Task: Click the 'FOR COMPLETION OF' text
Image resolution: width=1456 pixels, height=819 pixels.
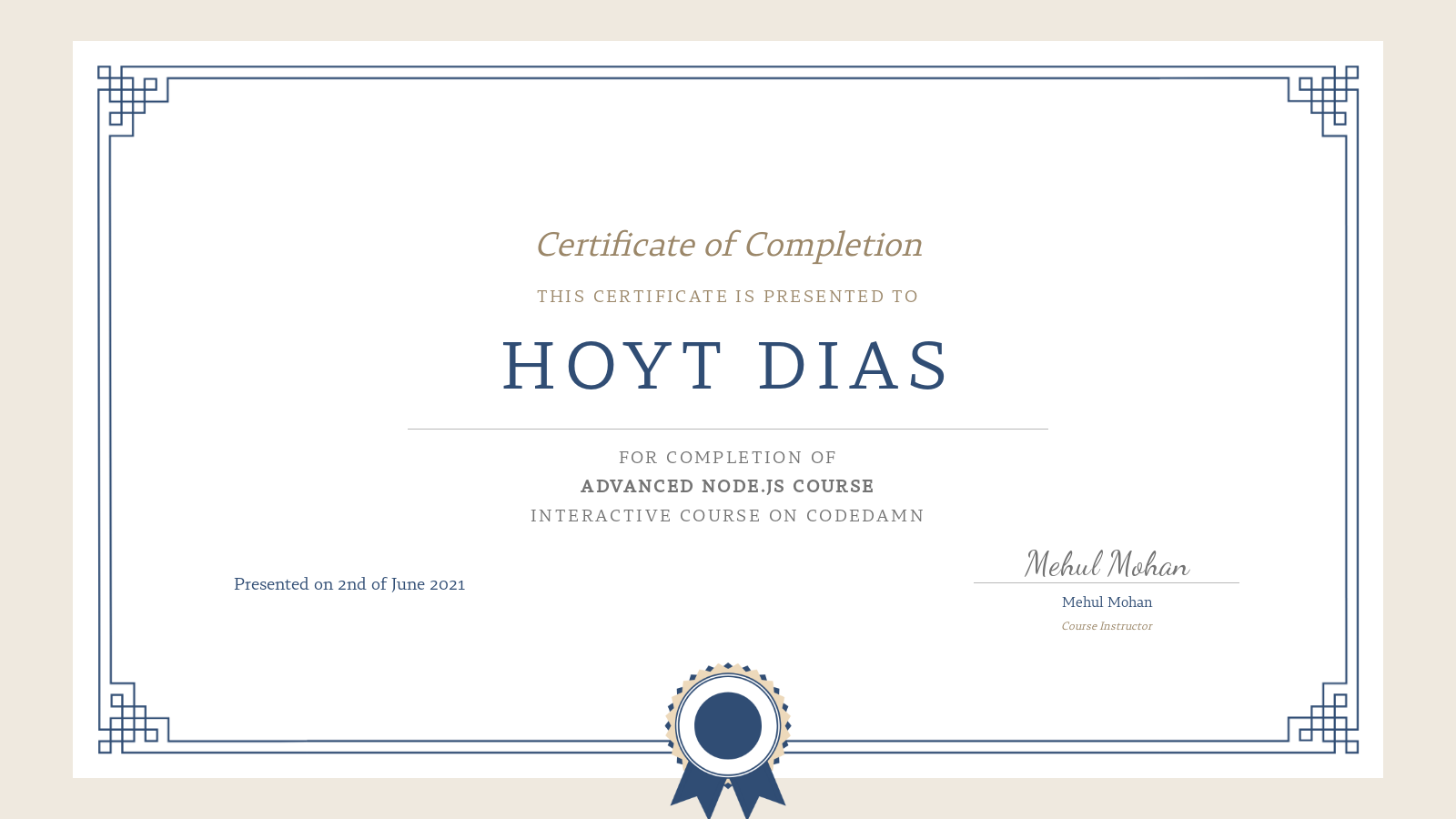Action: point(727,457)
